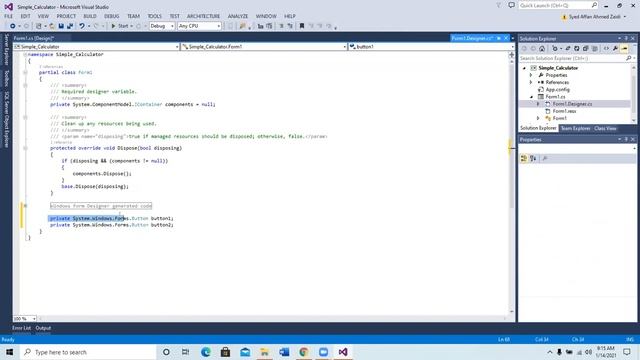Click Sync with Active Document icon
The image size is (640, 360).
[x=567, y=49]
